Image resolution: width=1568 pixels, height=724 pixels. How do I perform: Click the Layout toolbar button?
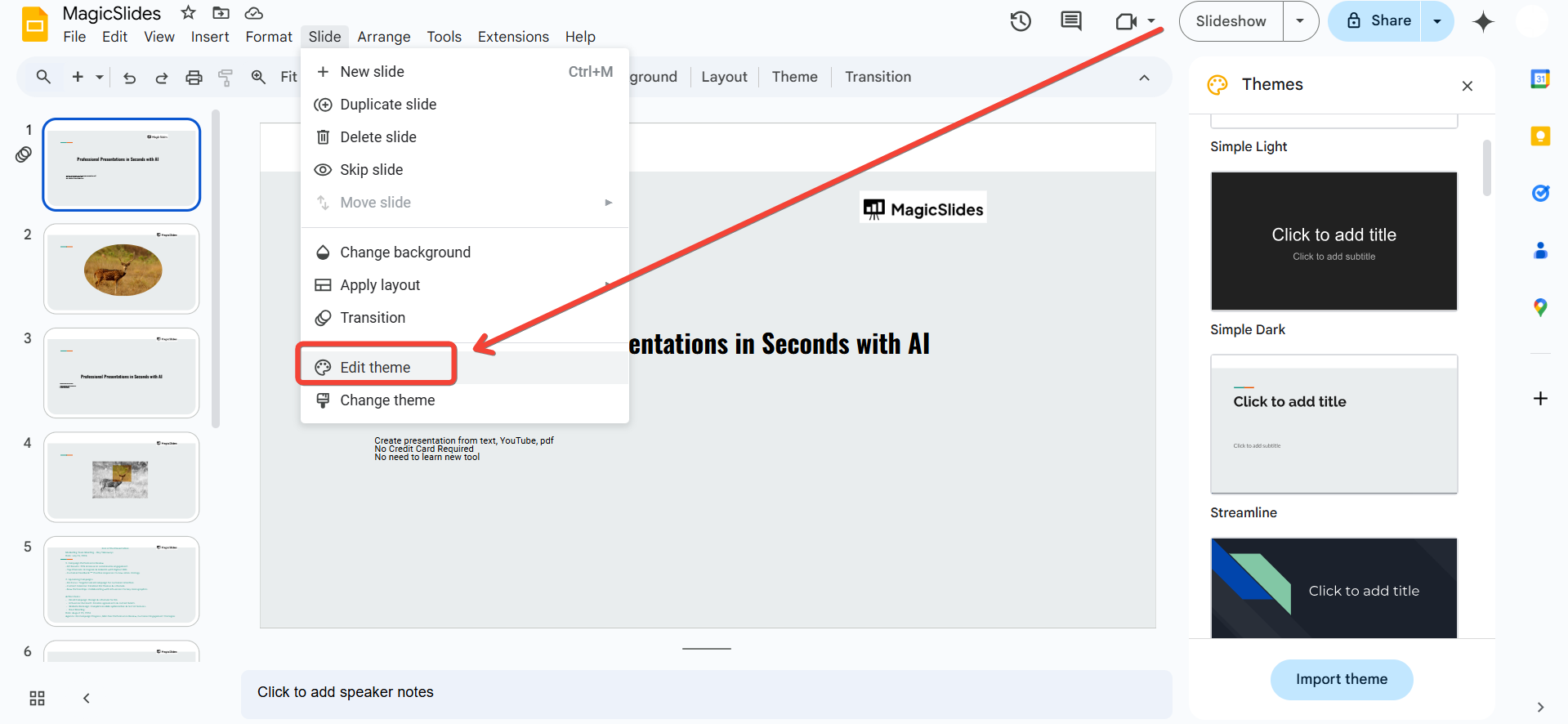pos(724,77)
